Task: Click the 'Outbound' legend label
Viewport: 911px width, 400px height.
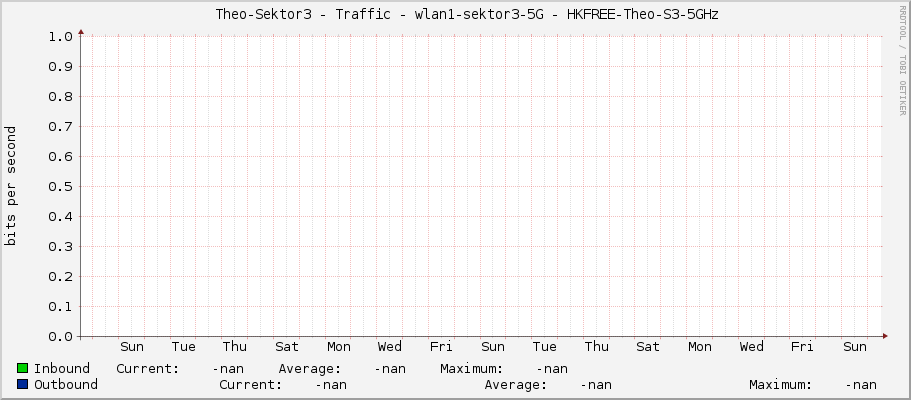Action: point(66,384)
